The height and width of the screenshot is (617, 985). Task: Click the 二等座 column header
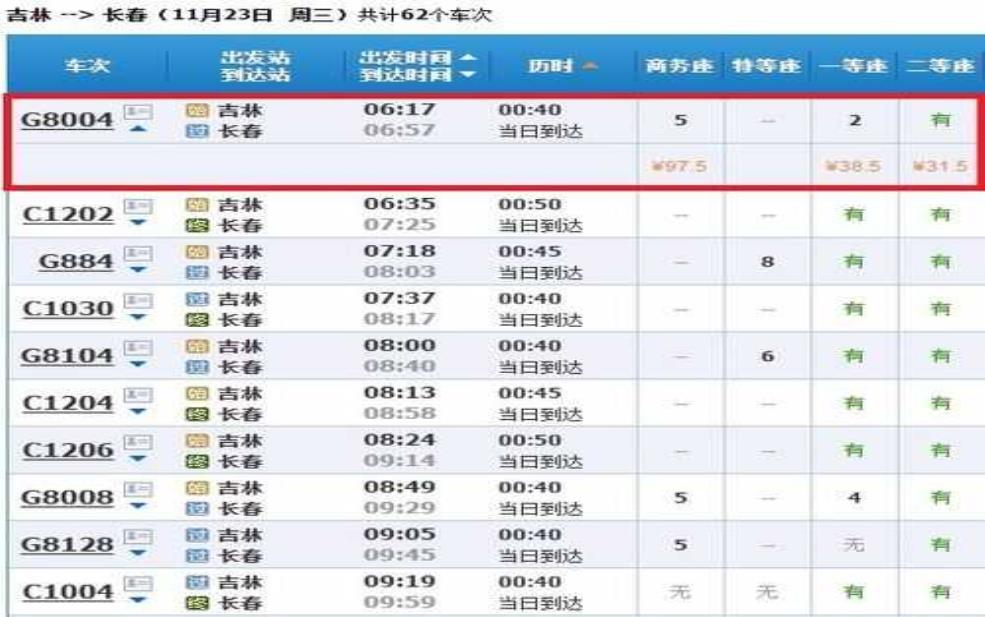pyautogui.click(x=940, y=66)
